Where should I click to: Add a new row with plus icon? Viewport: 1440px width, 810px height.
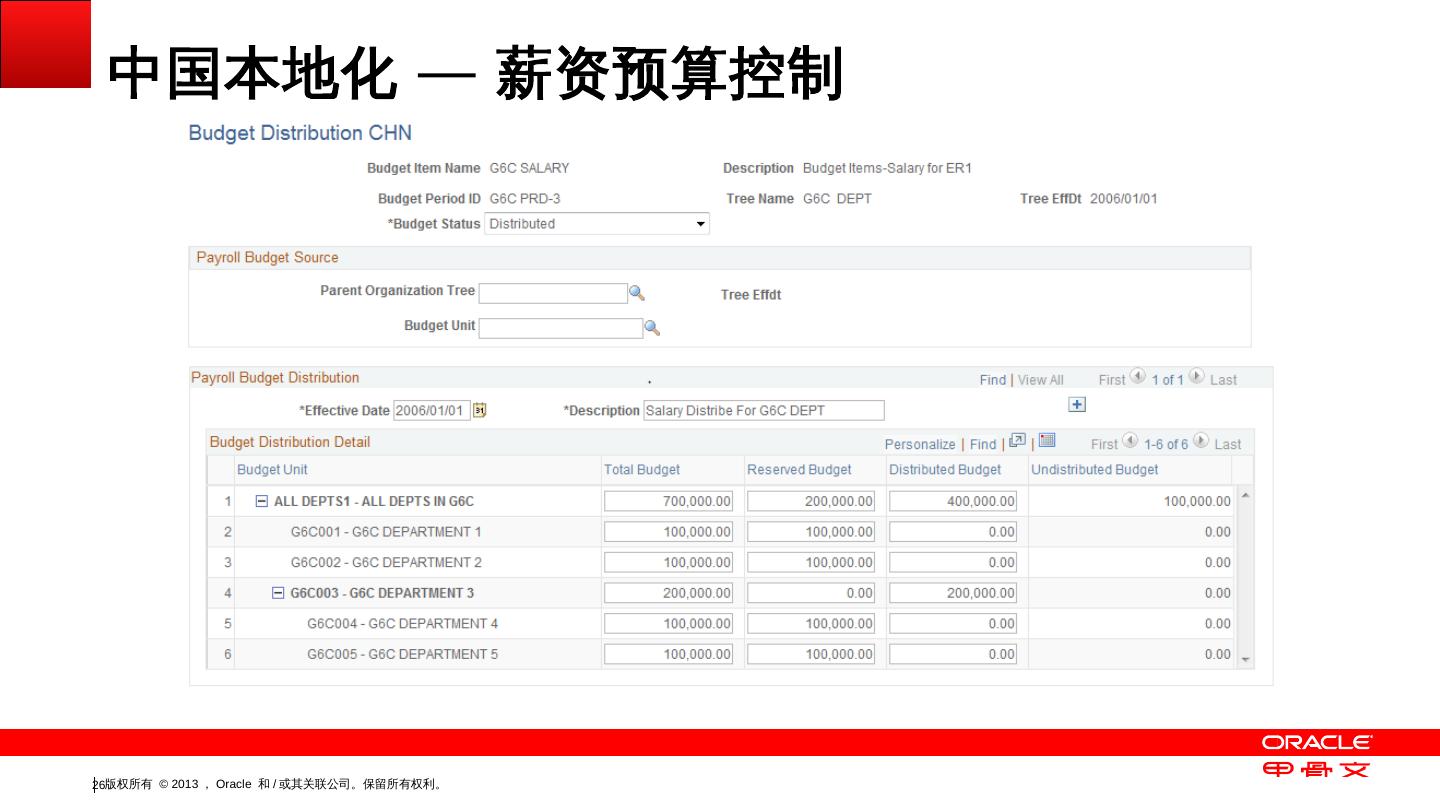pos(1077,405)
